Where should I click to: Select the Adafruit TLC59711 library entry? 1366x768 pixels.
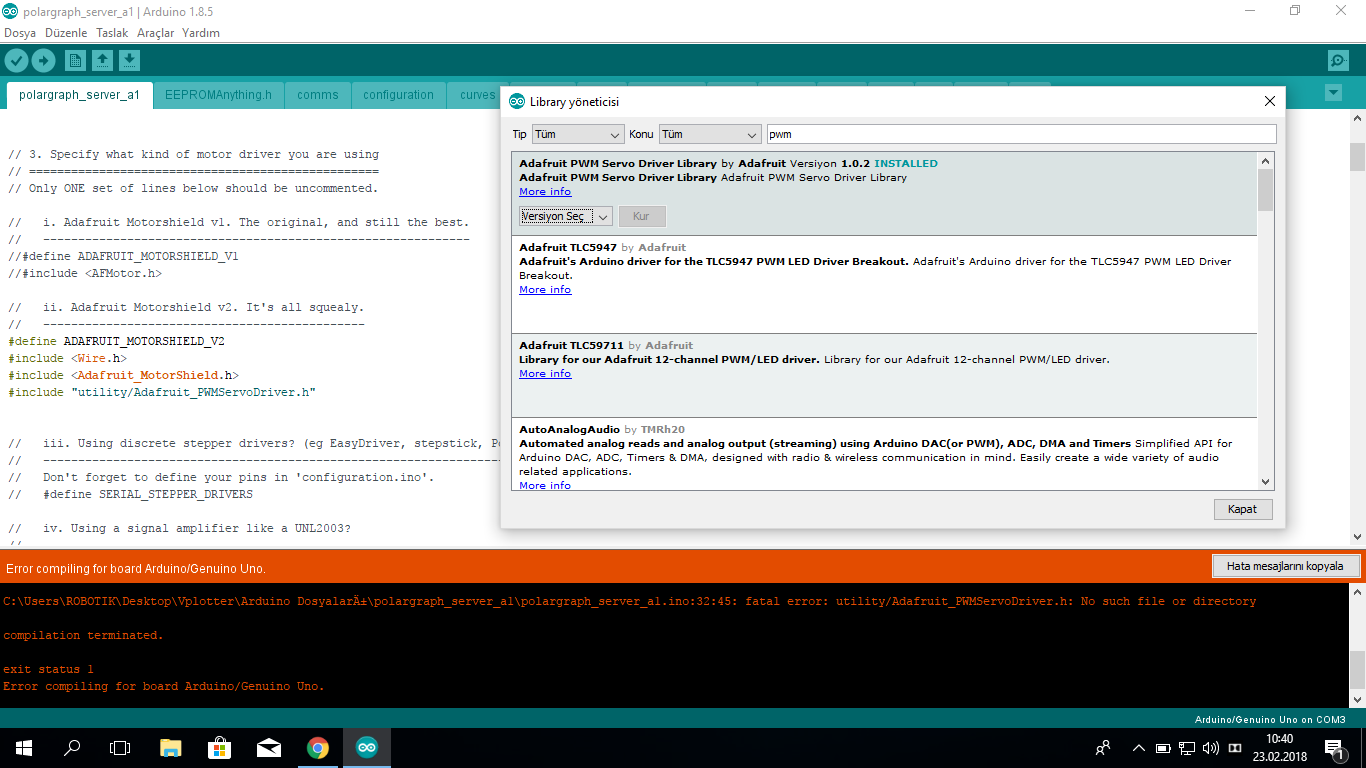884,376
